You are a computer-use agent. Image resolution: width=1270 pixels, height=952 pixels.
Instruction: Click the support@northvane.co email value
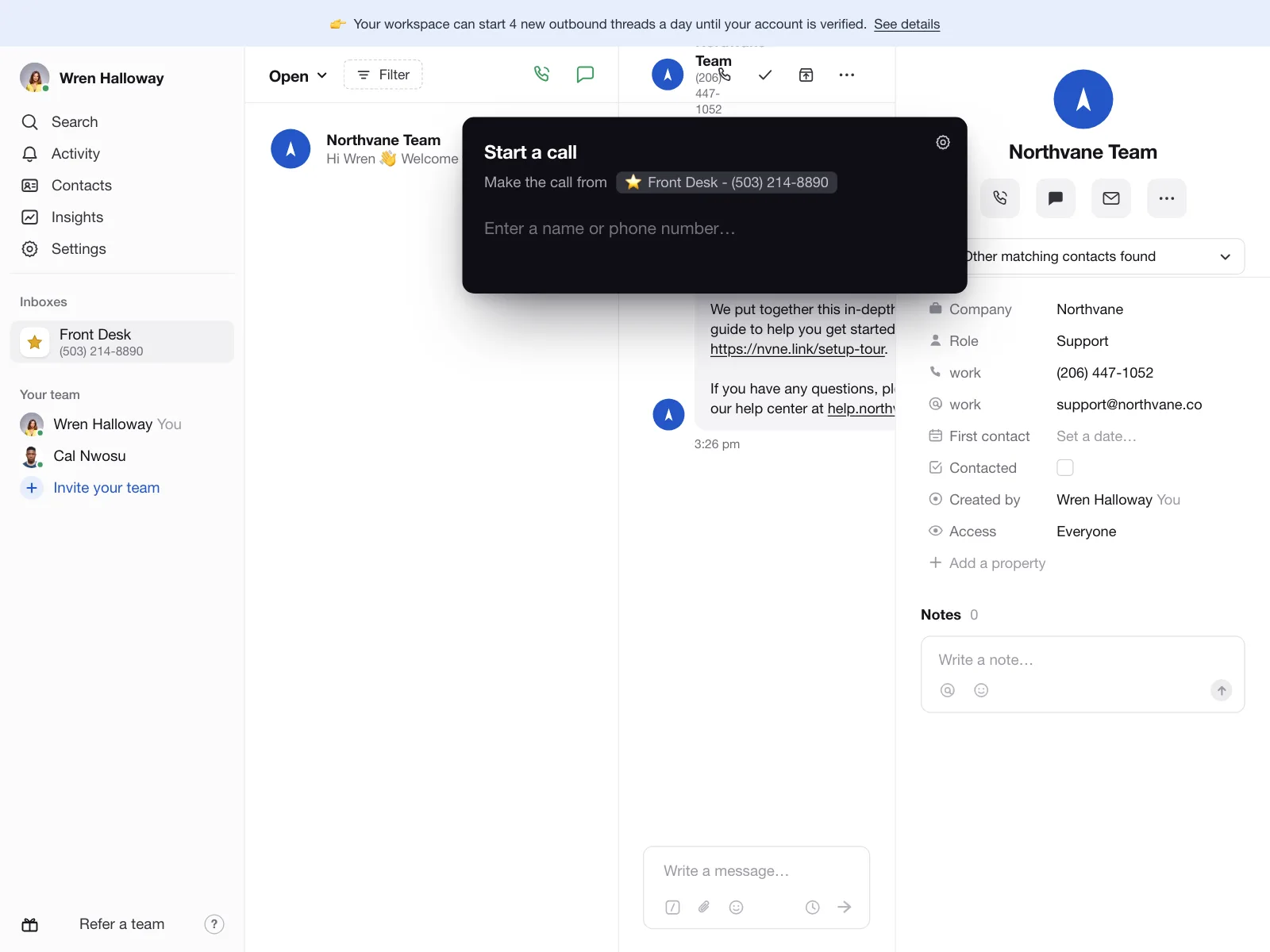1129,405
